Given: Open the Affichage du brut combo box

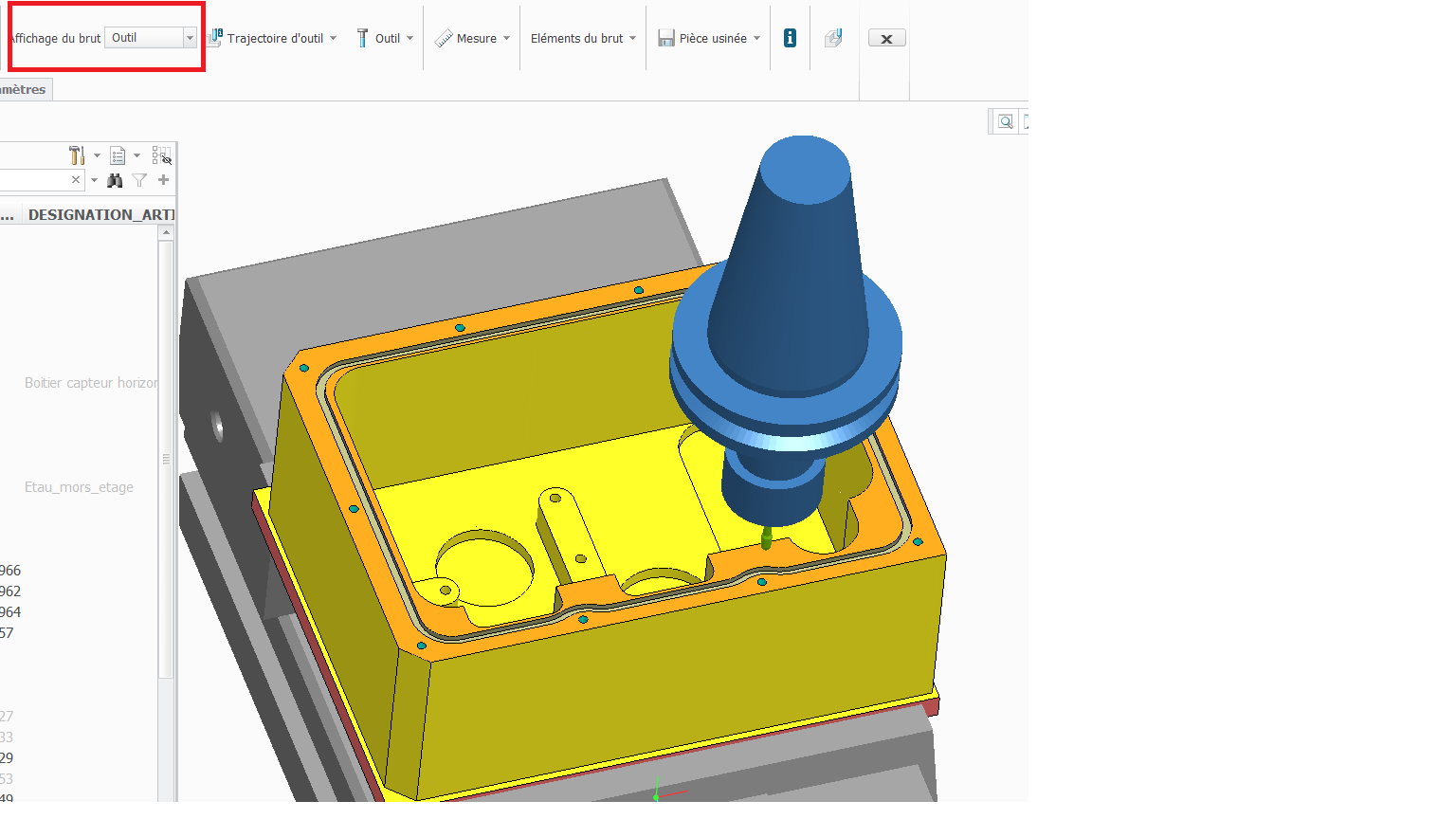Looking at the screenshot, I should [x=150, y=38].
